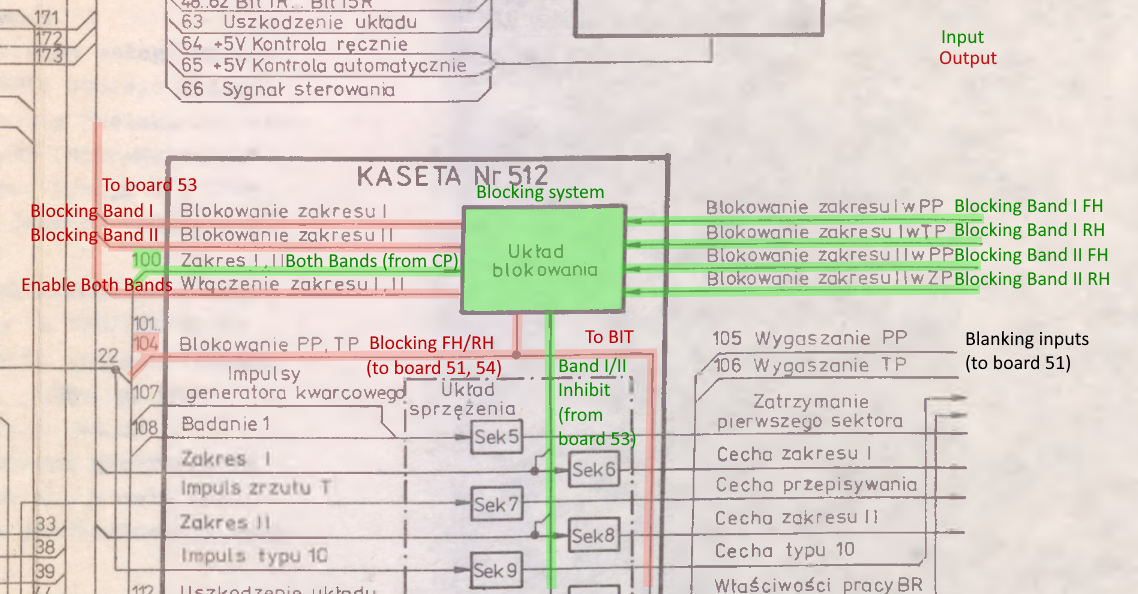Click the red 'To board 53' annotation
This screenshot has width=1138, height=594.
(x=150, y=185)
